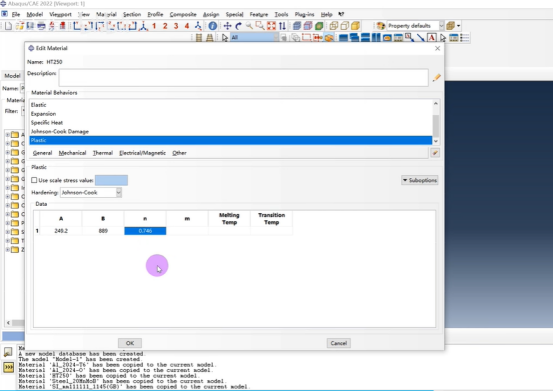Open the File menu
The image size is (554, 392).
tap(16, 14)
